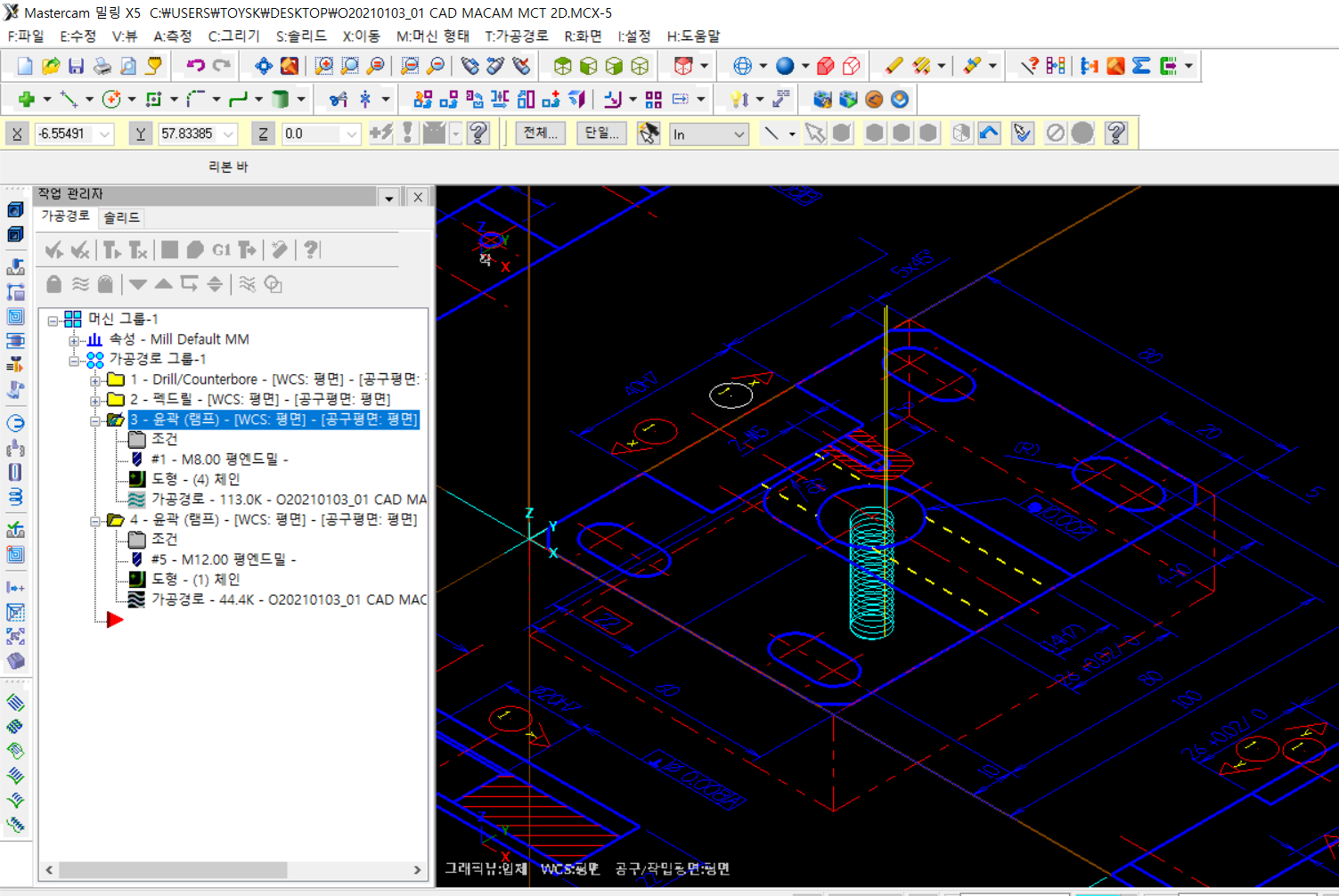The image size is (1339, 896).
Task: Select the zoom window icon with plus
Action: (324, 66)
